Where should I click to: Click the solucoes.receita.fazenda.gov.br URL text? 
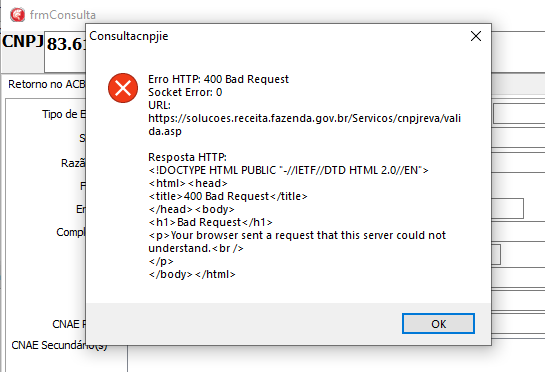(304, 125)
